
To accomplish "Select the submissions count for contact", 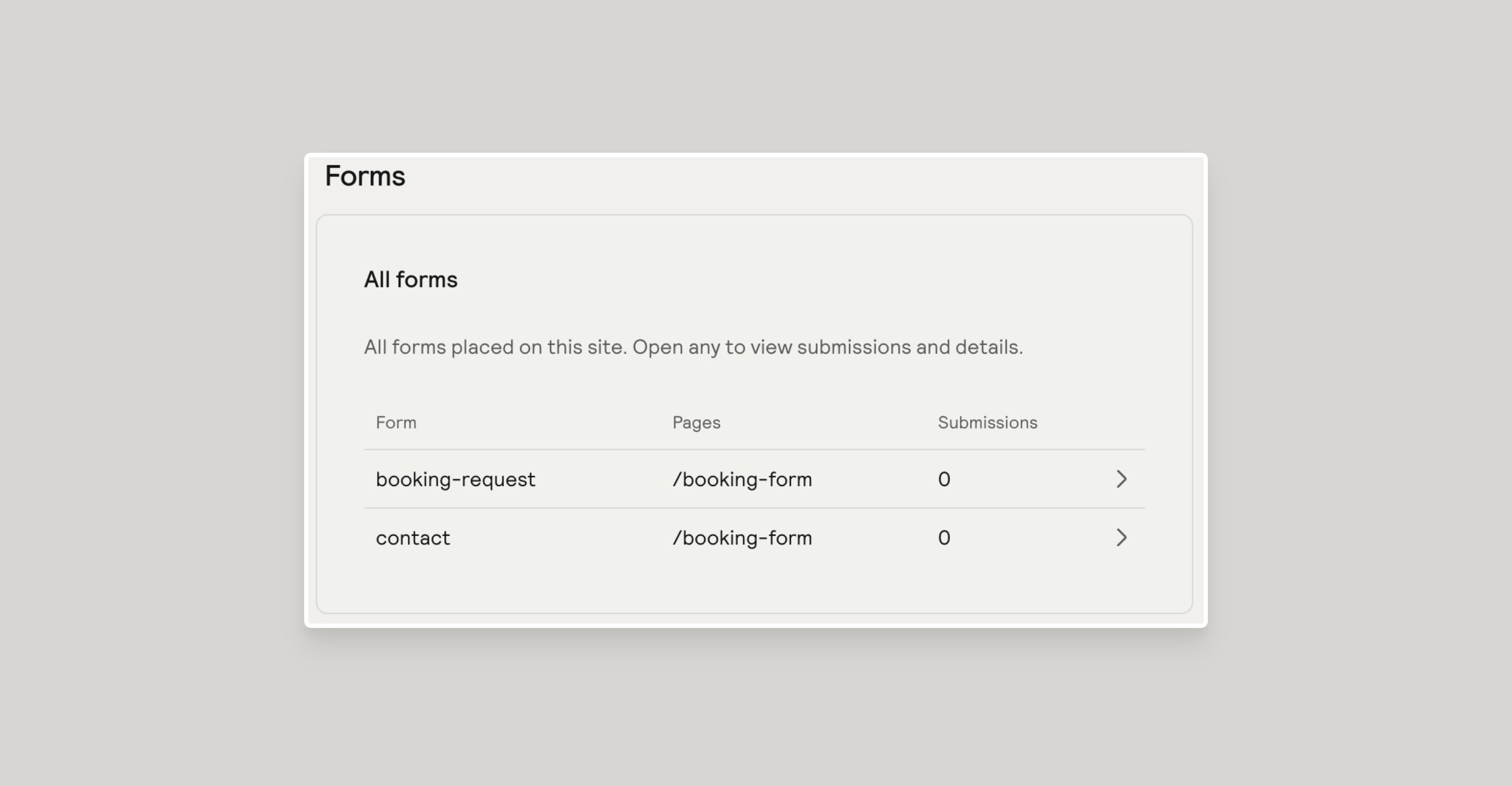I will point(944,538).
